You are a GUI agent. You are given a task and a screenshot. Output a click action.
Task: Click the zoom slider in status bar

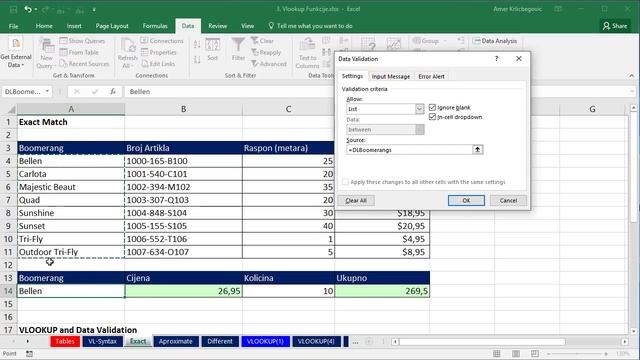577,353
